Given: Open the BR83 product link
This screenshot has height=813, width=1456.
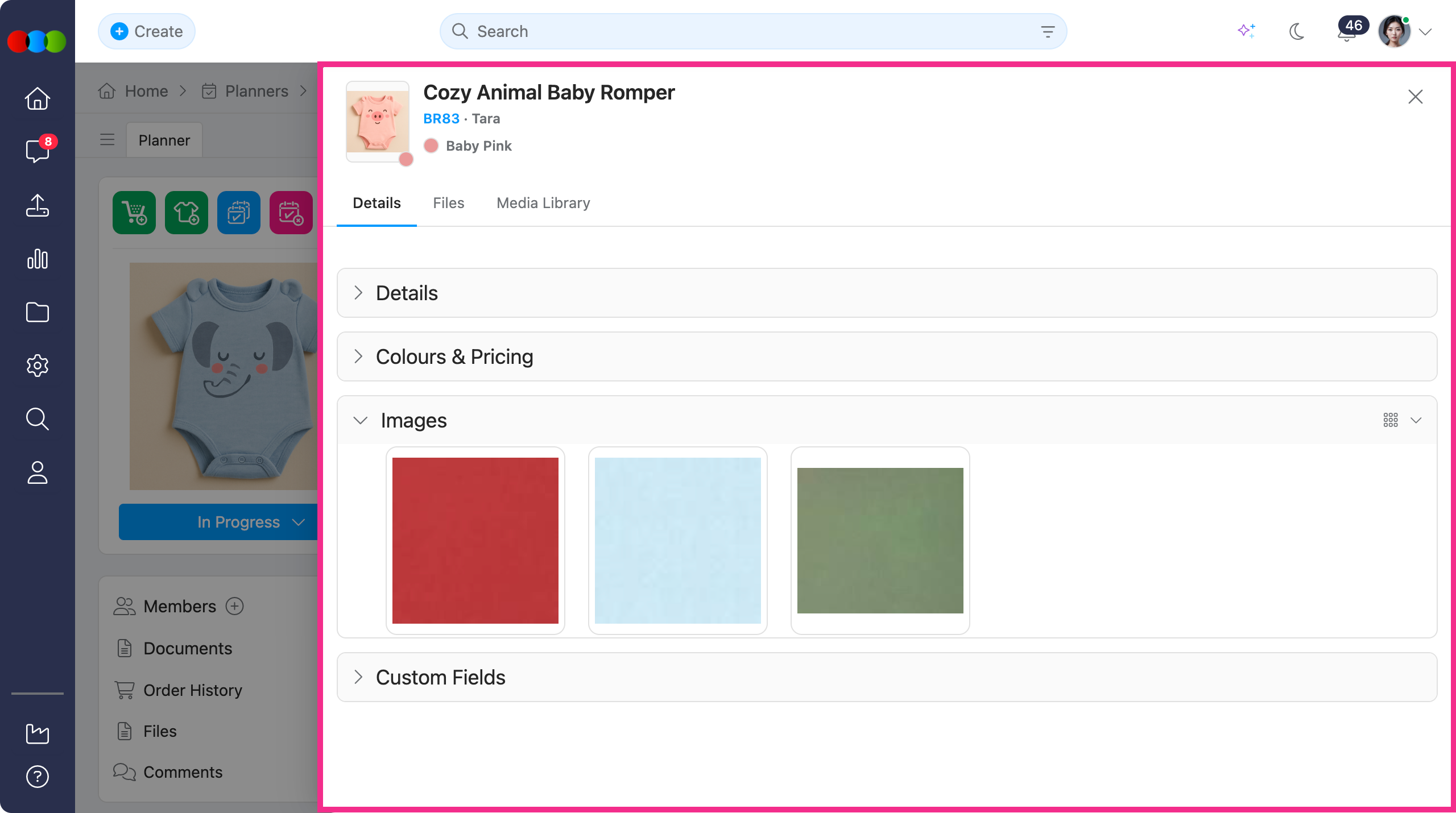Looking at the screenshot, I should pos(441,118).
